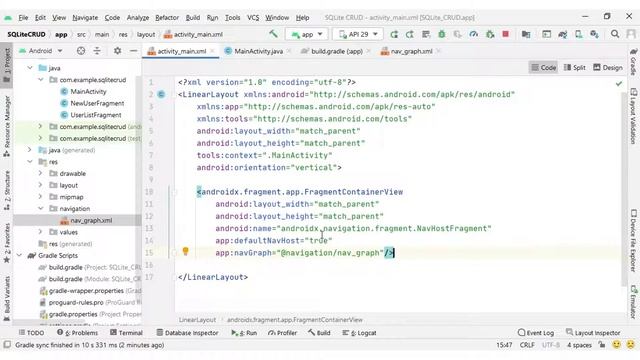Click the Debug app bug icon
640x360 pixels.
pos(442,34)
